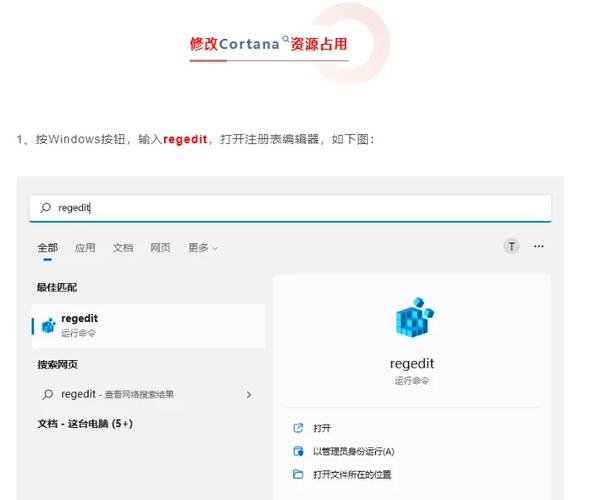
Task: Open the three-dots more options menu
Action: (539, 246)
